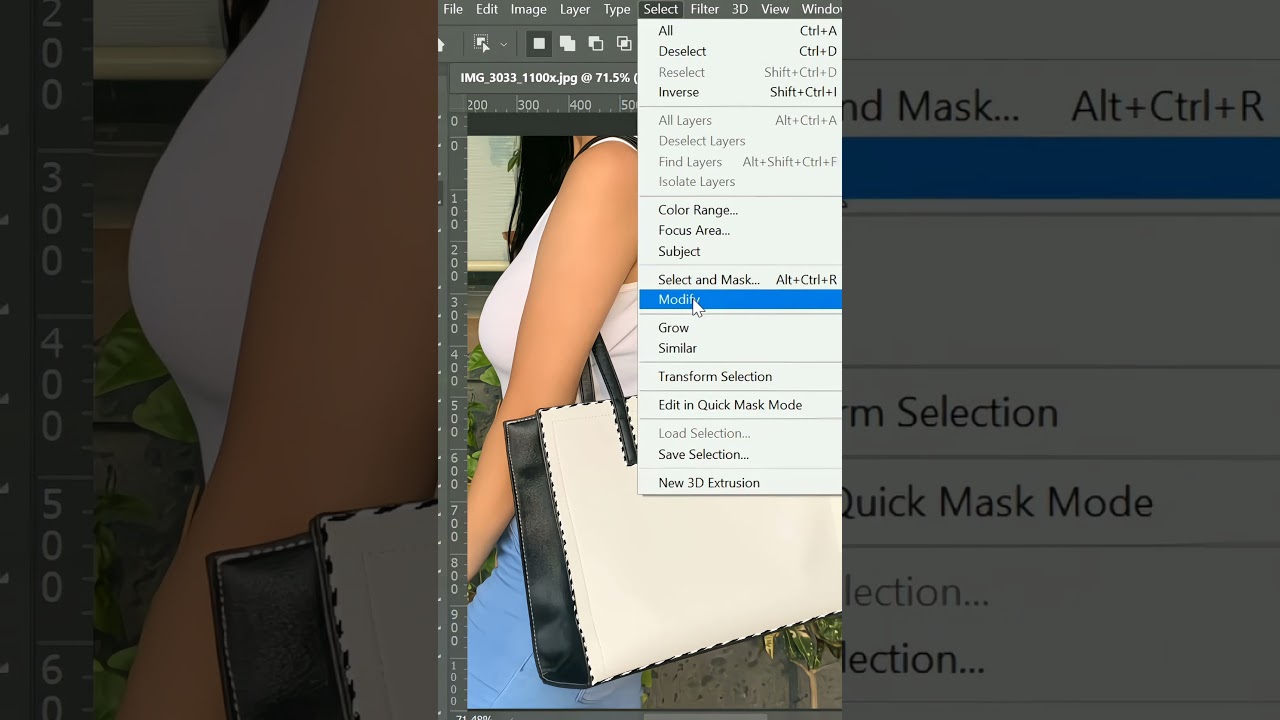
Task: Choose New 3D Extrusion menu entry
Action: (x=740, y=483)
